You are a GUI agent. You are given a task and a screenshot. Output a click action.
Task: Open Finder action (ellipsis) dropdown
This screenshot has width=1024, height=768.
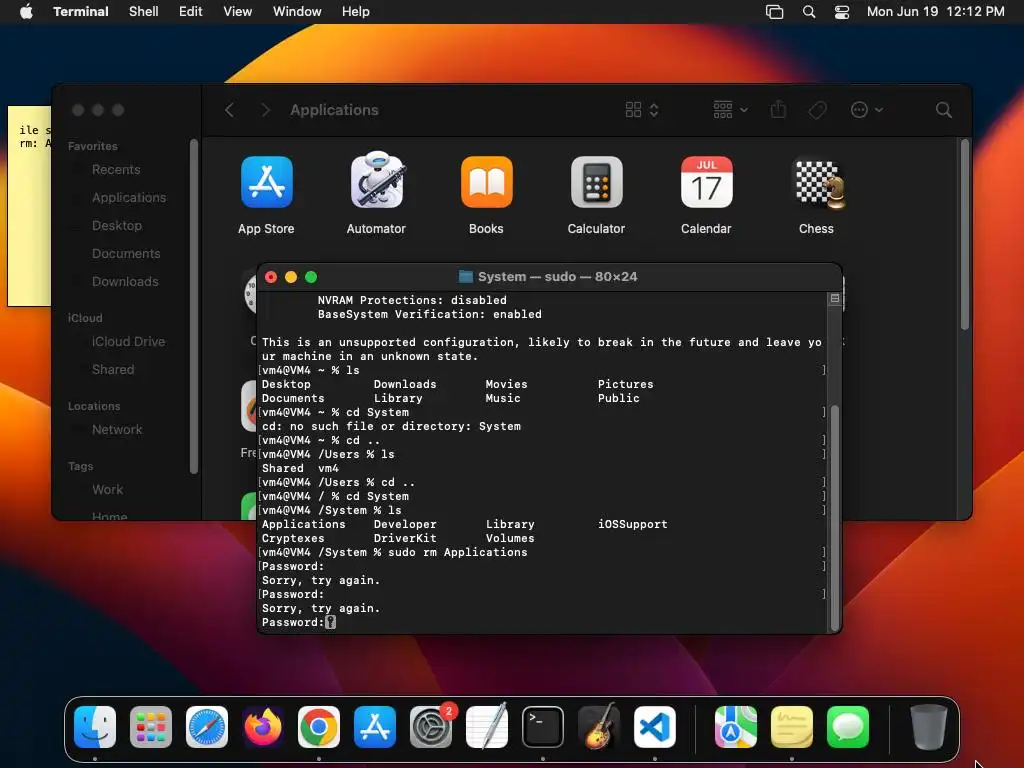pos(867,110)
